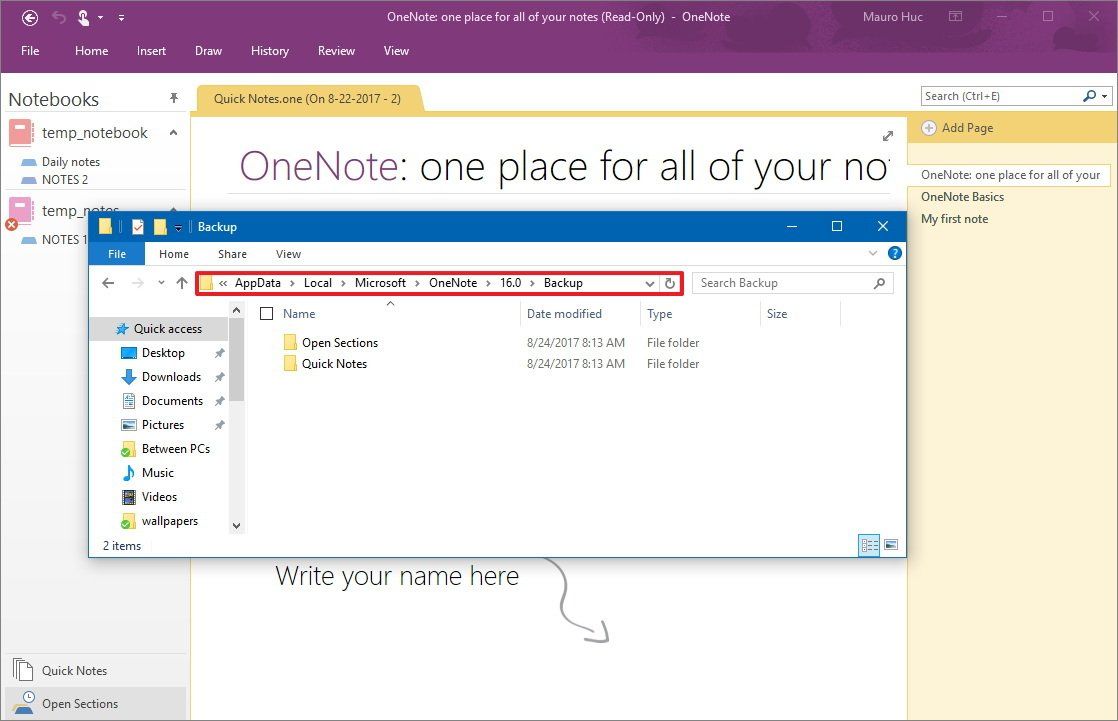Open the Review tab
This screenshot has width=1118, height=721.
click(x=336, y=51)
